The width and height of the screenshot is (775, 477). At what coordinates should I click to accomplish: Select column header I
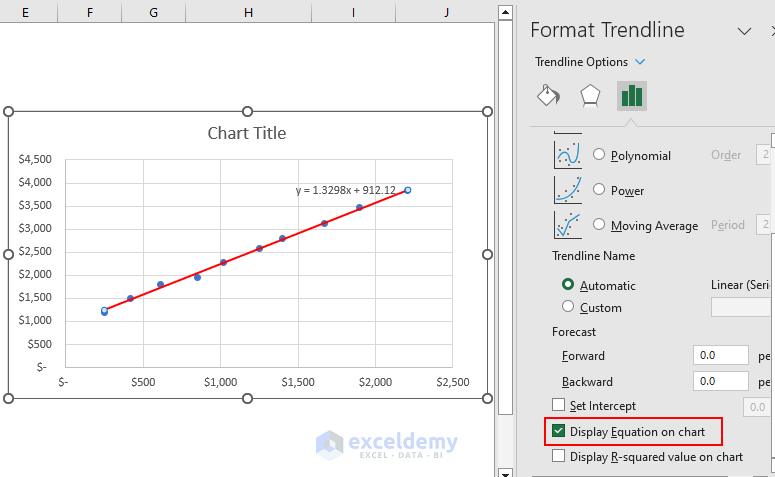click(x=353, y=12)
